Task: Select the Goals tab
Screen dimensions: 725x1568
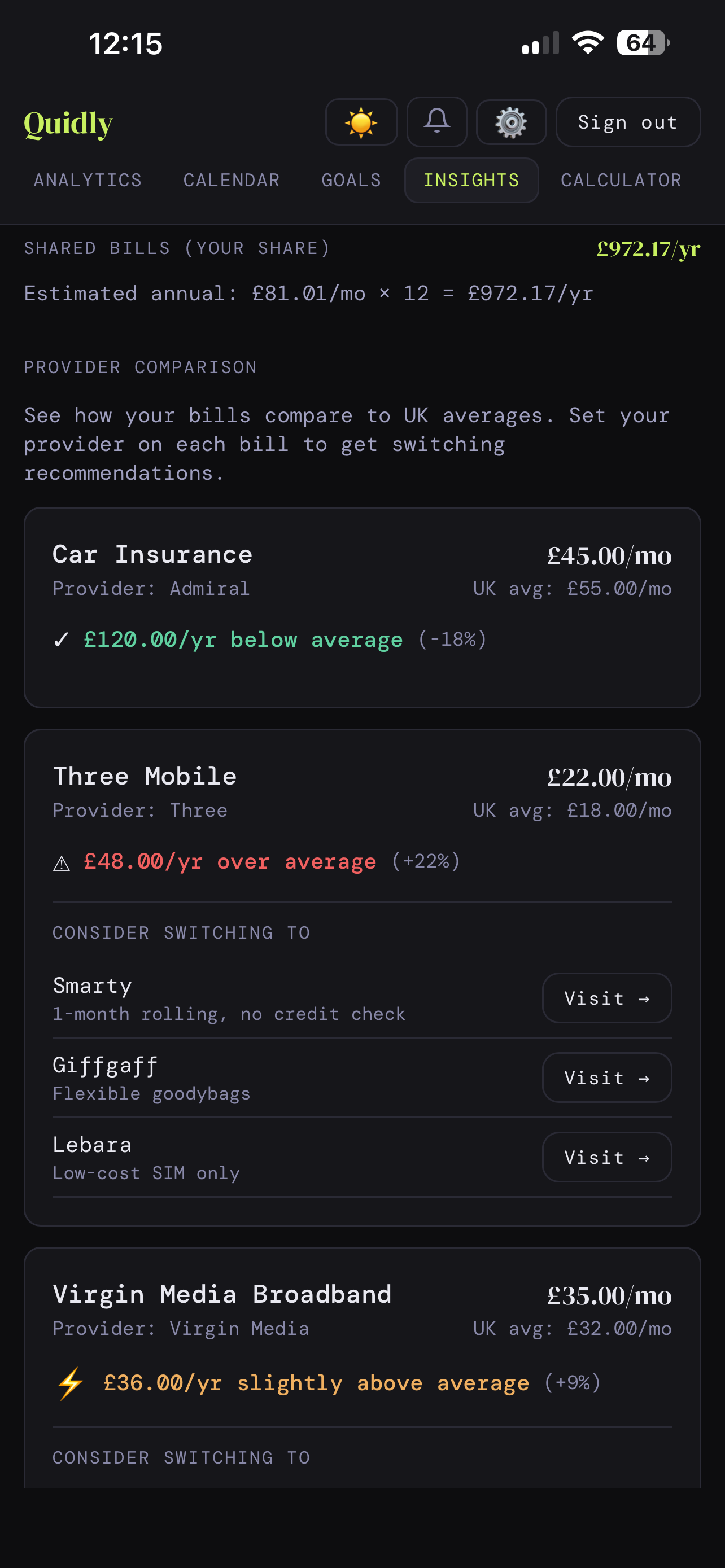Action: coord(351,179)
